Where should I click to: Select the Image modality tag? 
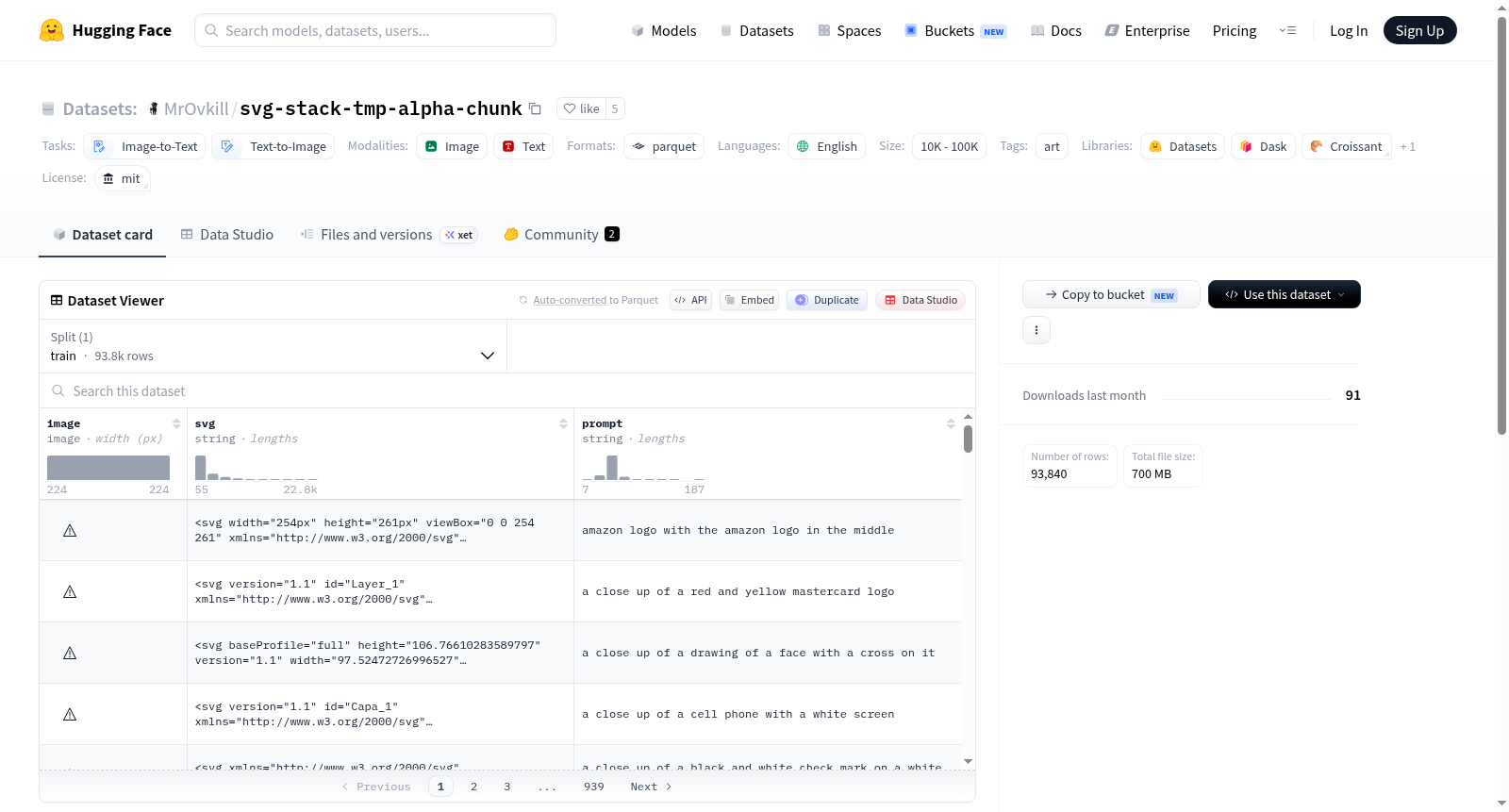click(x=452, y=146)
